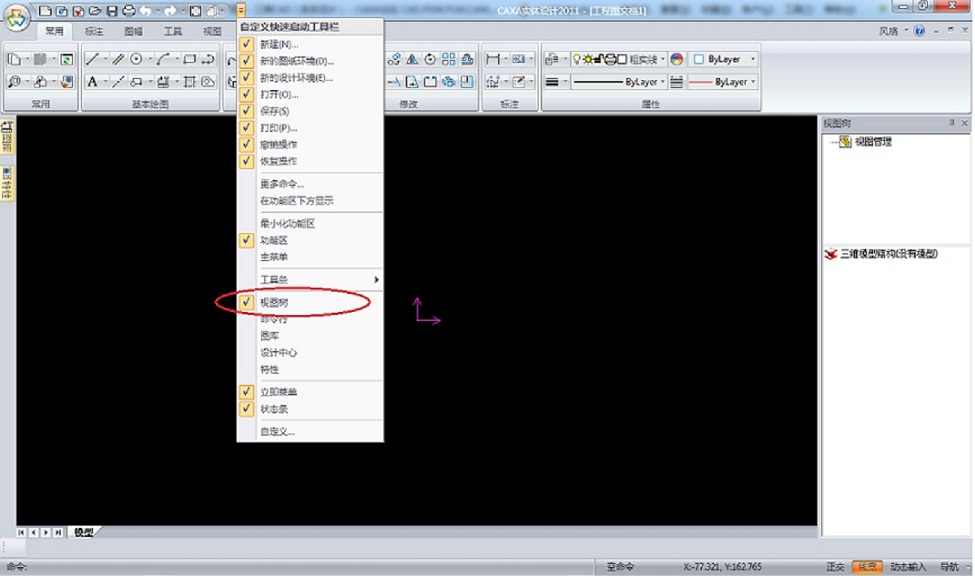975x576 pixels.
Task: Click 正交 ortho mode in status bar
Action: [x=835, y=567]
